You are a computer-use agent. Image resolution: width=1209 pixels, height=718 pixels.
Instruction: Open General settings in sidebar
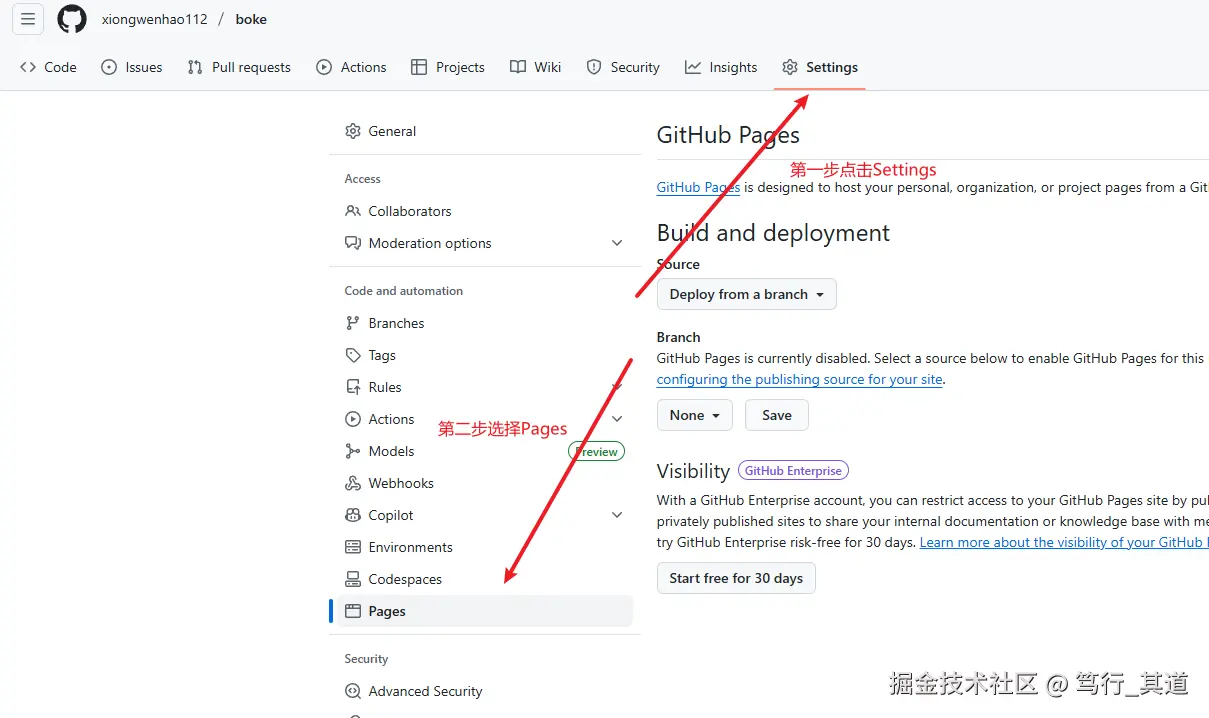pyautogui.click(x=485, y=131)
